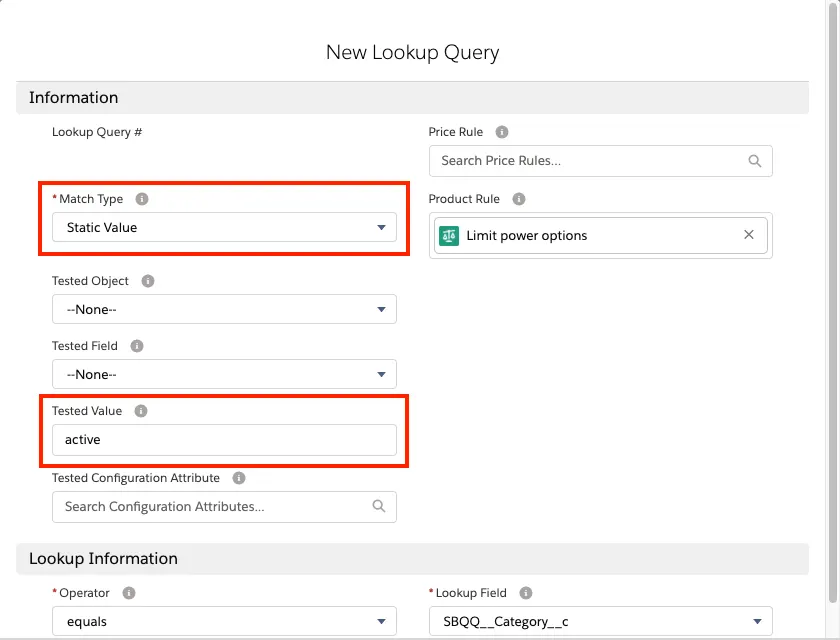Click the Product Rule info icon
Image resolution: width=840 pixels, height=640 pixels.
pyautogui.click(x=518, y=199)
